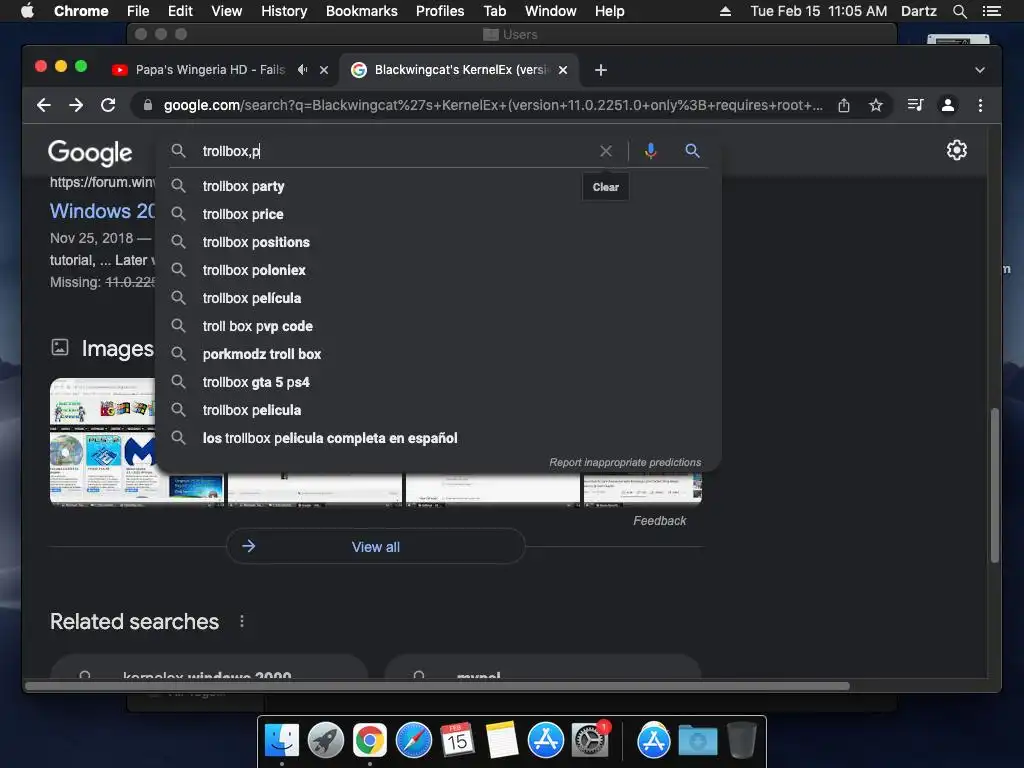Clear the search box with the X

(606, 151)
